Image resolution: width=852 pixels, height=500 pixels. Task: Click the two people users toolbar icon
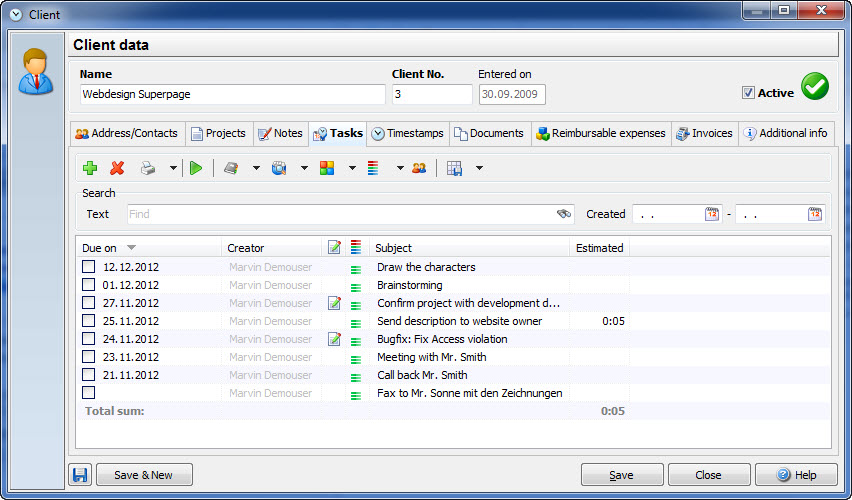coord(419,168)
